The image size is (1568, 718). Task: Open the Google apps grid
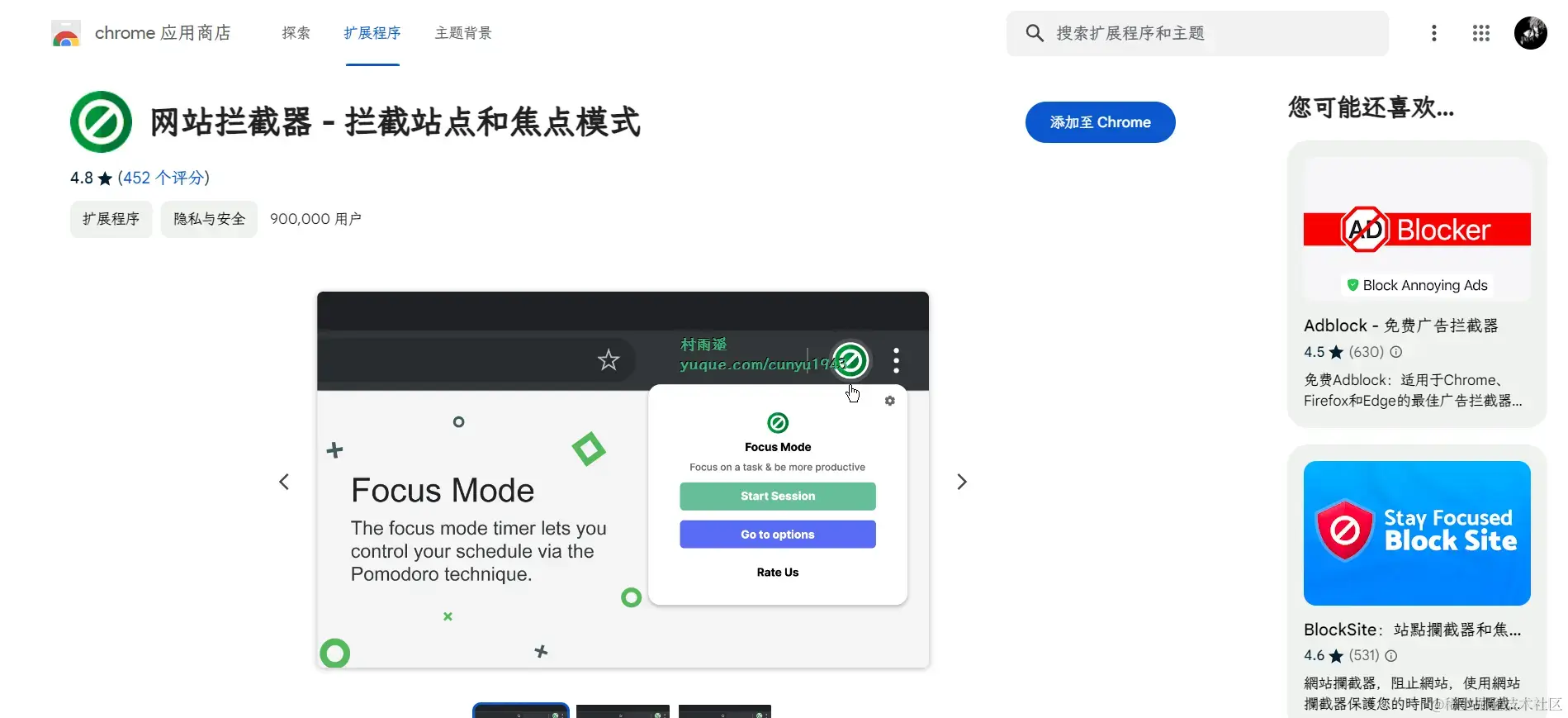(x=1481, y=33)
